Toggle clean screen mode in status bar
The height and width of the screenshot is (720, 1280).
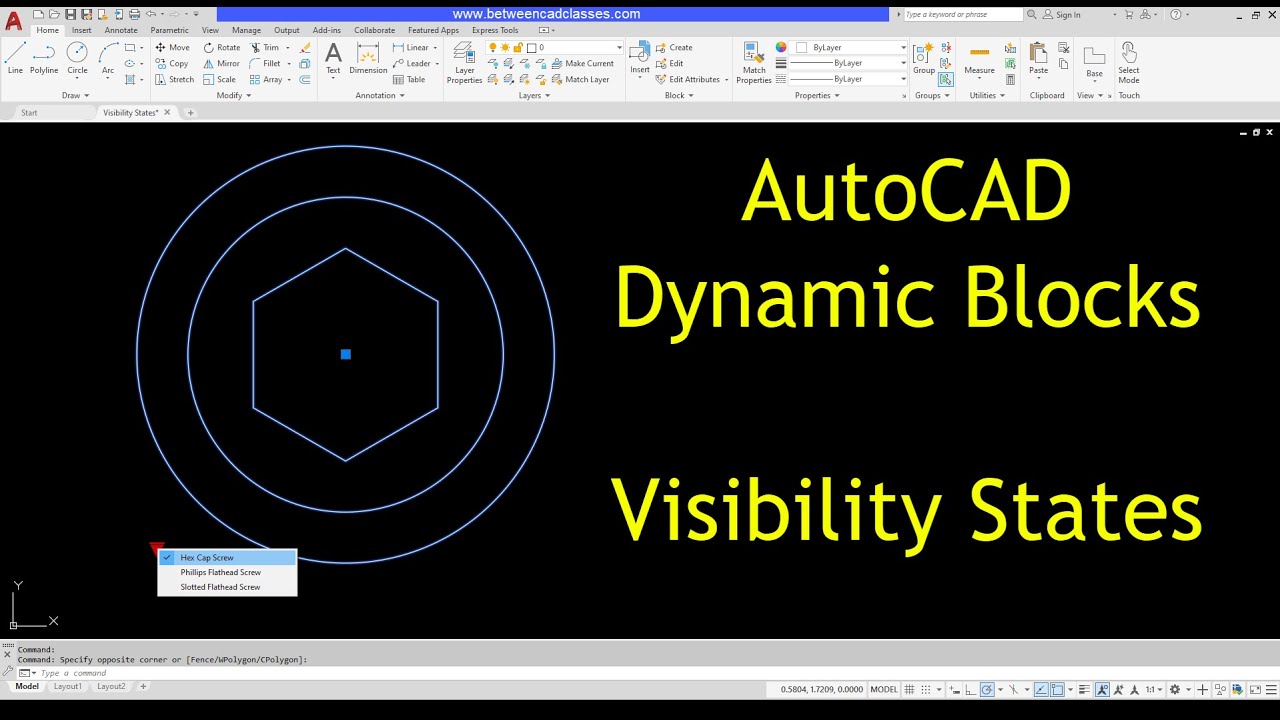click(x=1255, y=689)
